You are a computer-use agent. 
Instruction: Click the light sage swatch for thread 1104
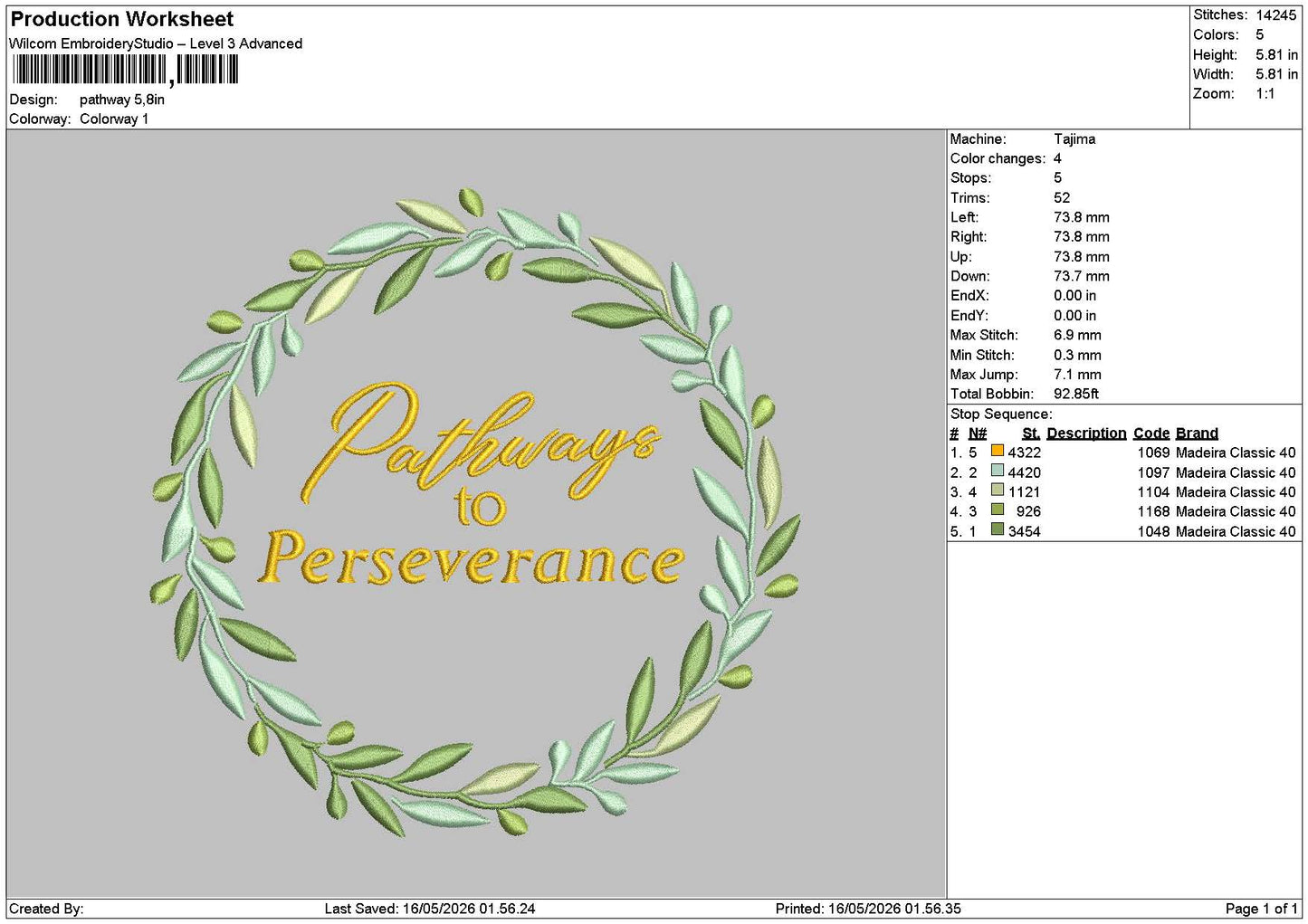[997, 491]
